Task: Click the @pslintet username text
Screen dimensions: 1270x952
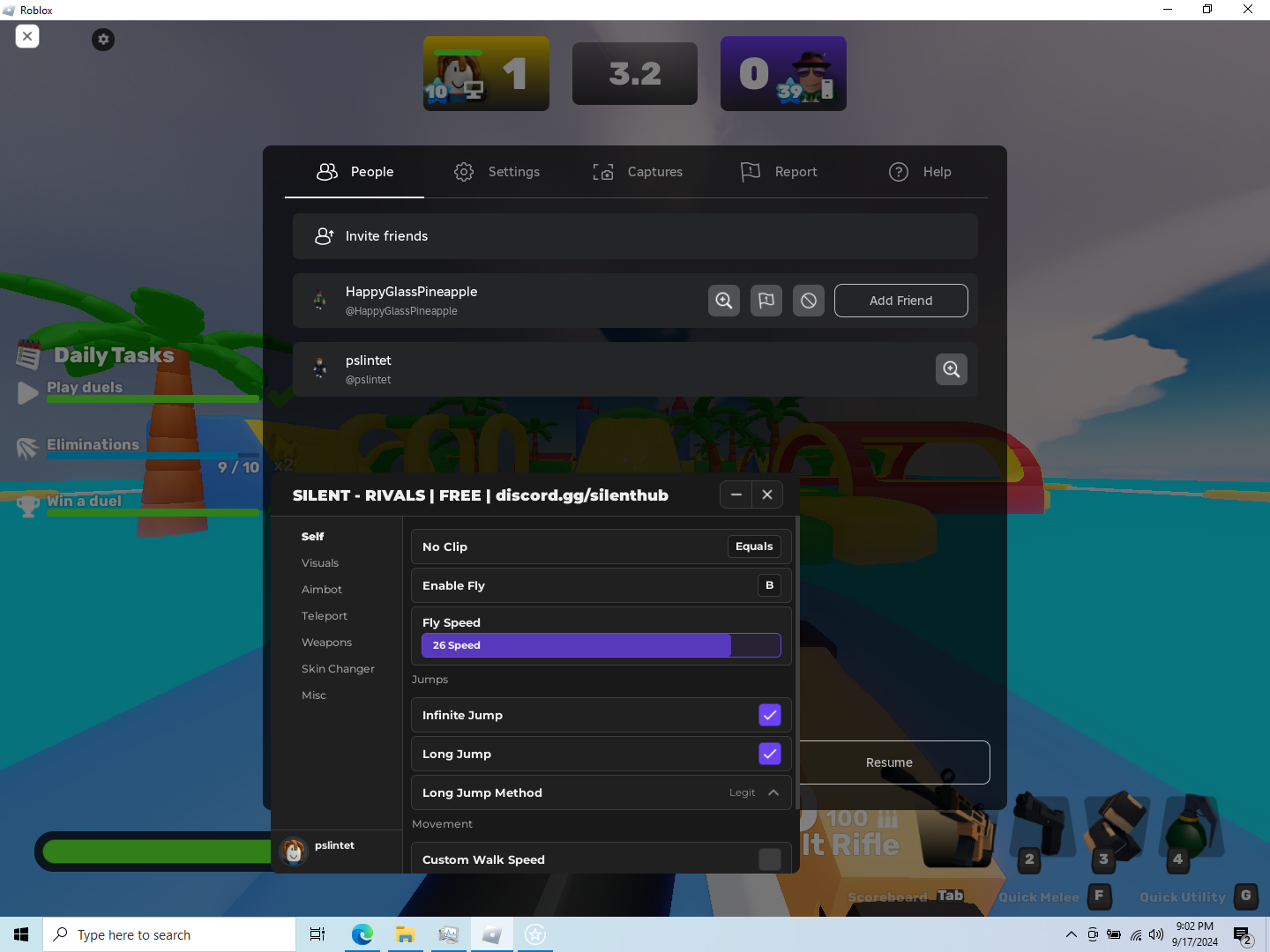Action: [368, 380]
